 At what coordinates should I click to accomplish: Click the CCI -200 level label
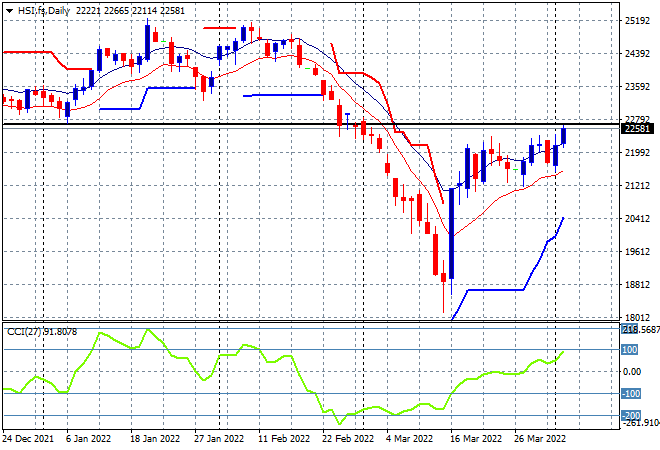[631, 415]
